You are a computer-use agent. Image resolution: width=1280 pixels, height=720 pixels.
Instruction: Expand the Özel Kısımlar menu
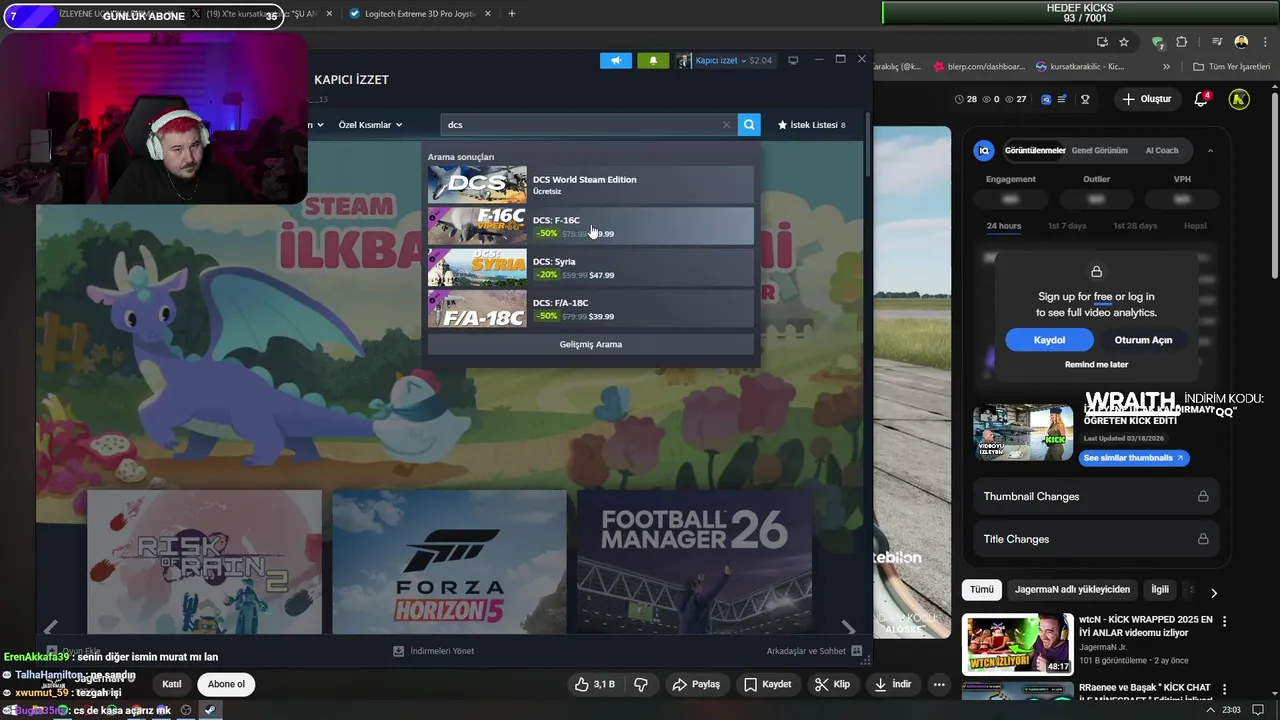[370, 125]
